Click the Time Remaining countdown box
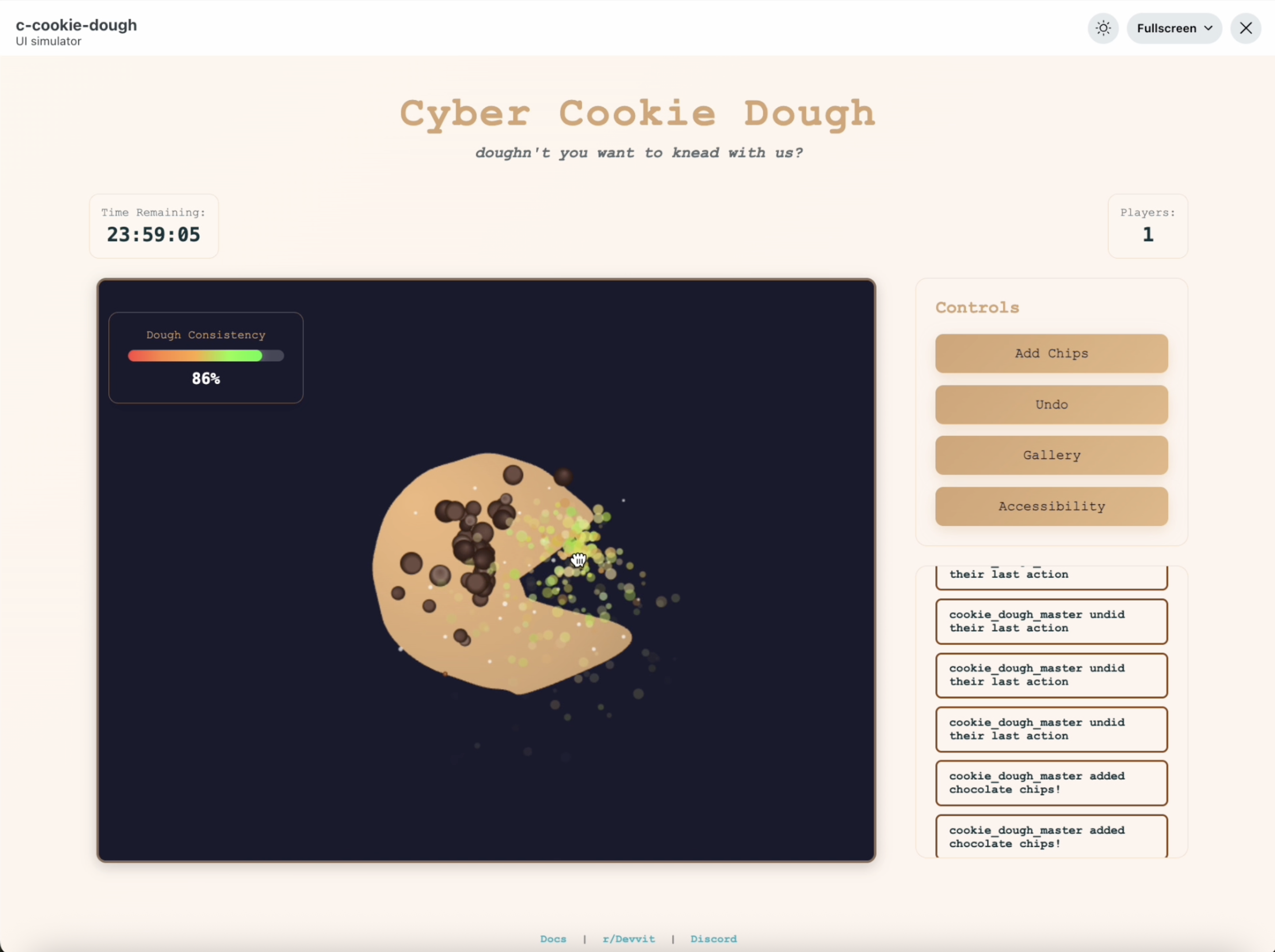The image size is (1275, 952). coord(153,226)
